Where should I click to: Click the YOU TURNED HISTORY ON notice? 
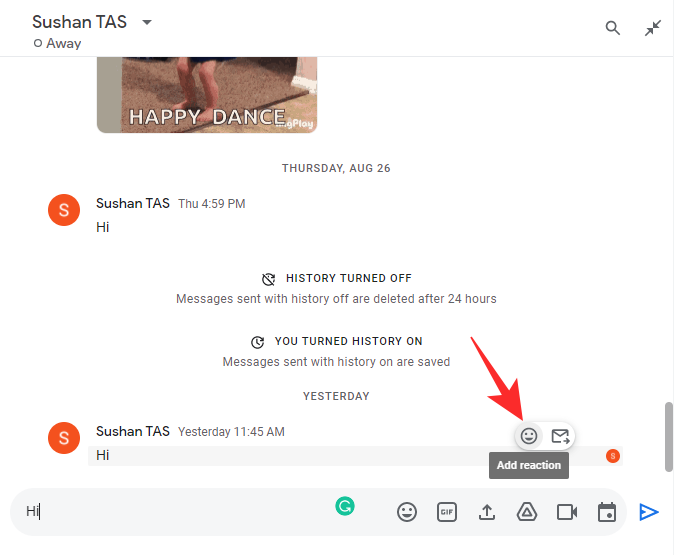(348, 341)
